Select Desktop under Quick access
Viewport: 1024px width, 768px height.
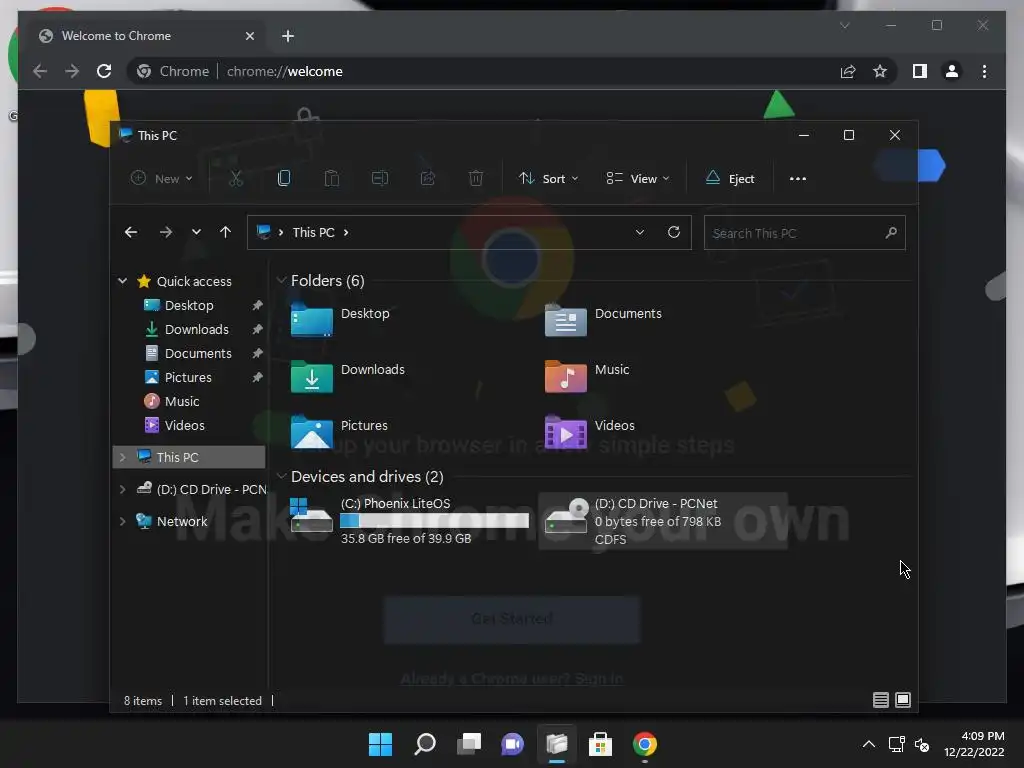[x=189, y=305]
